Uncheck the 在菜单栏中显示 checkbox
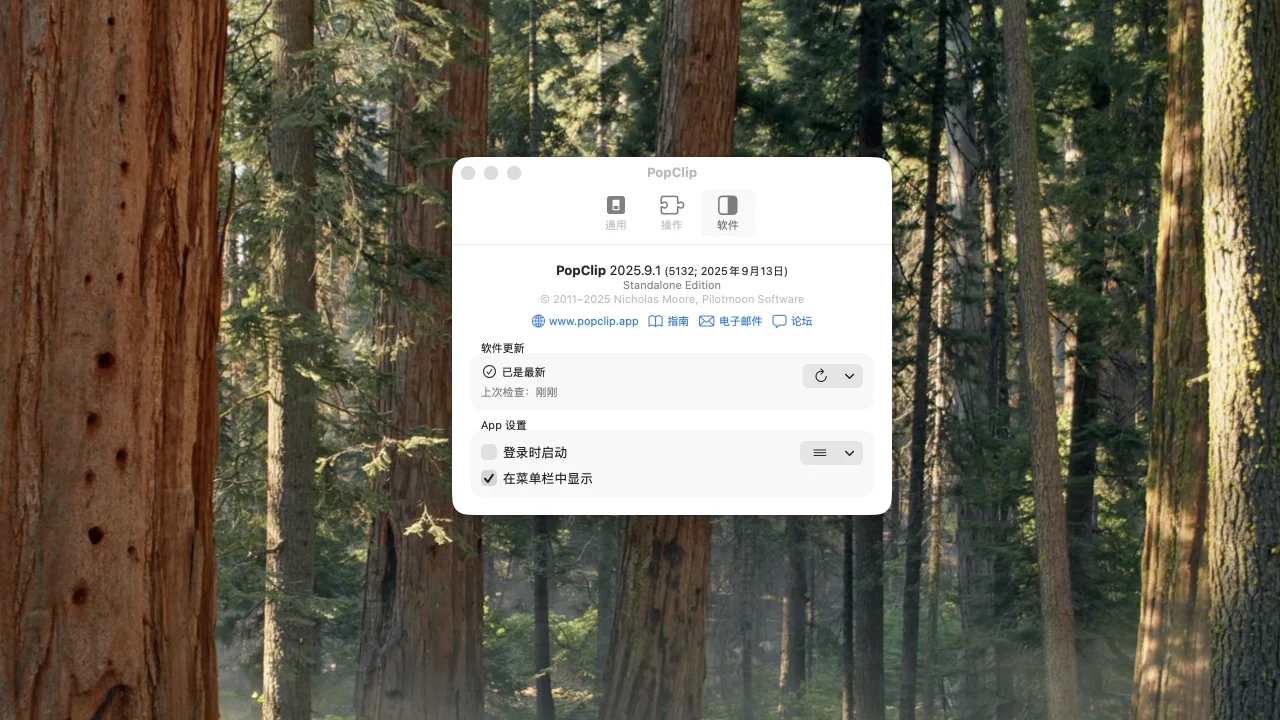The height and width of the screenshot is (720, 1280). click(x=489, y=479)
